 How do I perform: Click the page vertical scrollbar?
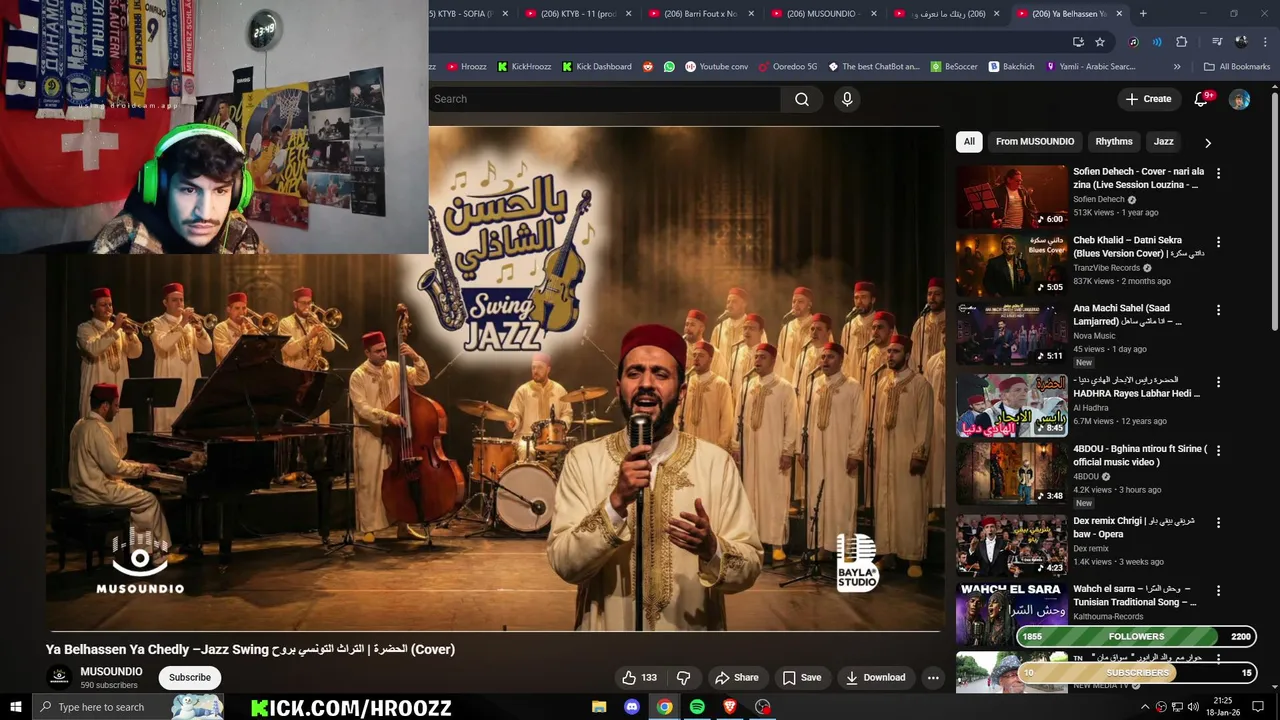coord(1274,210)
